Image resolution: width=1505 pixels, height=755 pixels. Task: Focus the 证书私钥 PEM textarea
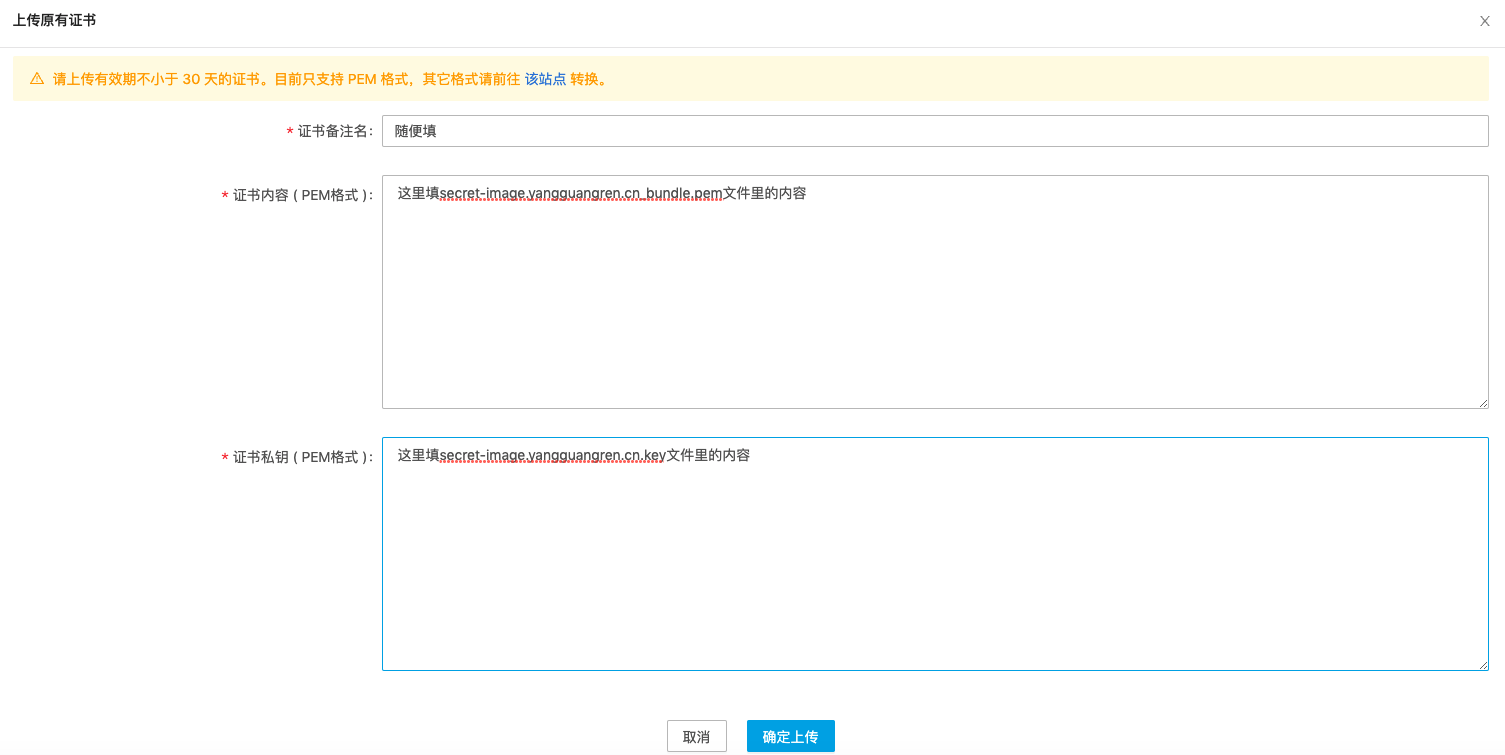pos(935,554)
